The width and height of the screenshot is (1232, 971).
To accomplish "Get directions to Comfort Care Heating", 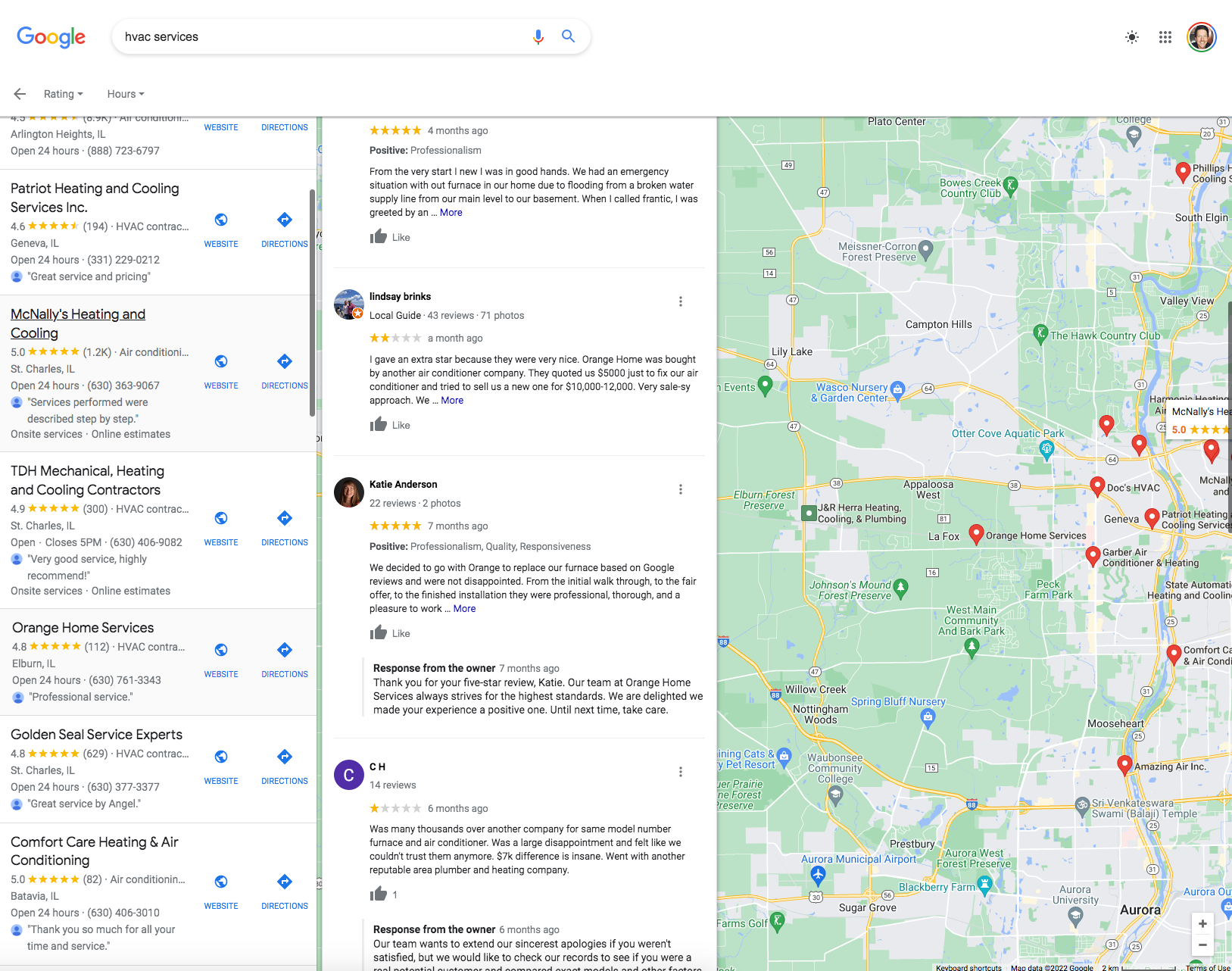I will 285,891.
